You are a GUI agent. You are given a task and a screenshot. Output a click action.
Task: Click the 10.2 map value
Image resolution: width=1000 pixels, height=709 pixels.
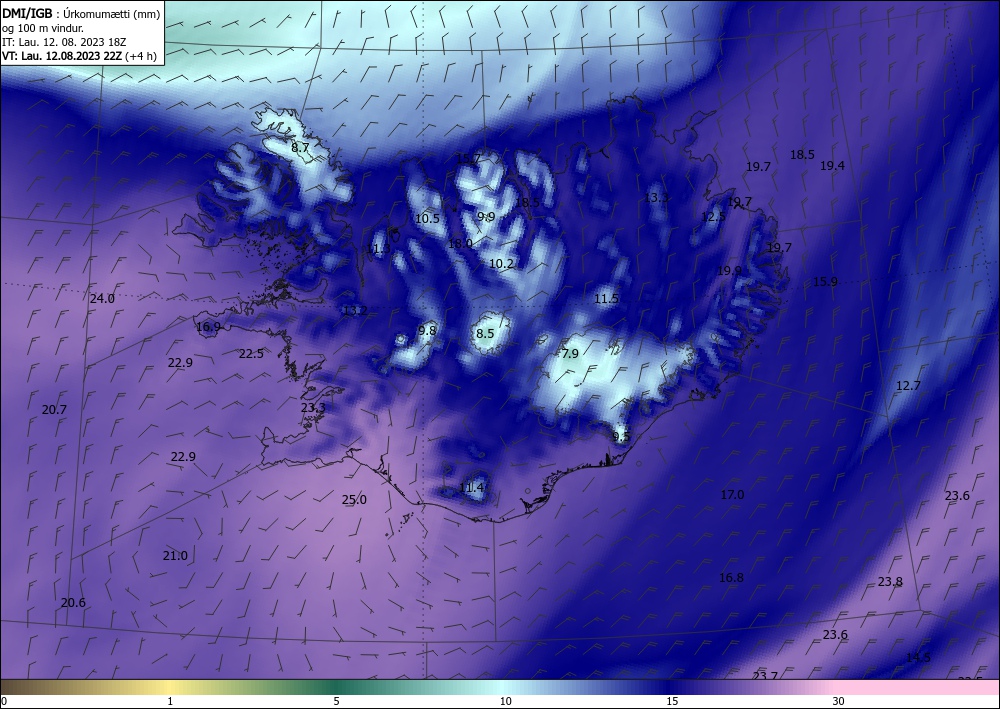[501, 263]
